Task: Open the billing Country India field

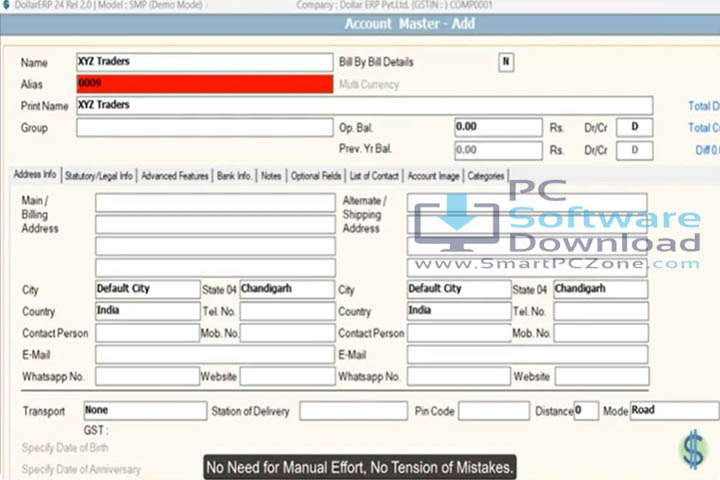Action: coord(148,311)
